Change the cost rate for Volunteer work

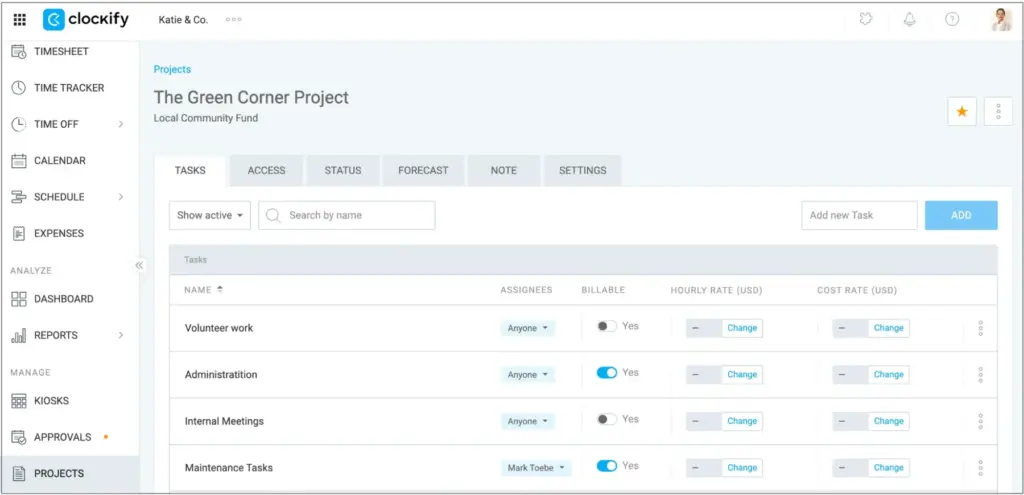[888, 328]
